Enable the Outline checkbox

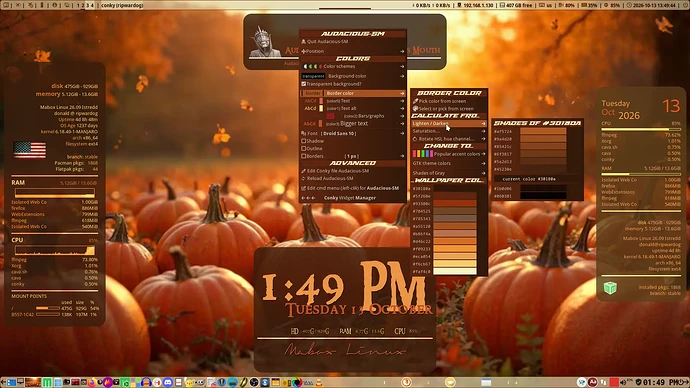[x=304, y=149]
